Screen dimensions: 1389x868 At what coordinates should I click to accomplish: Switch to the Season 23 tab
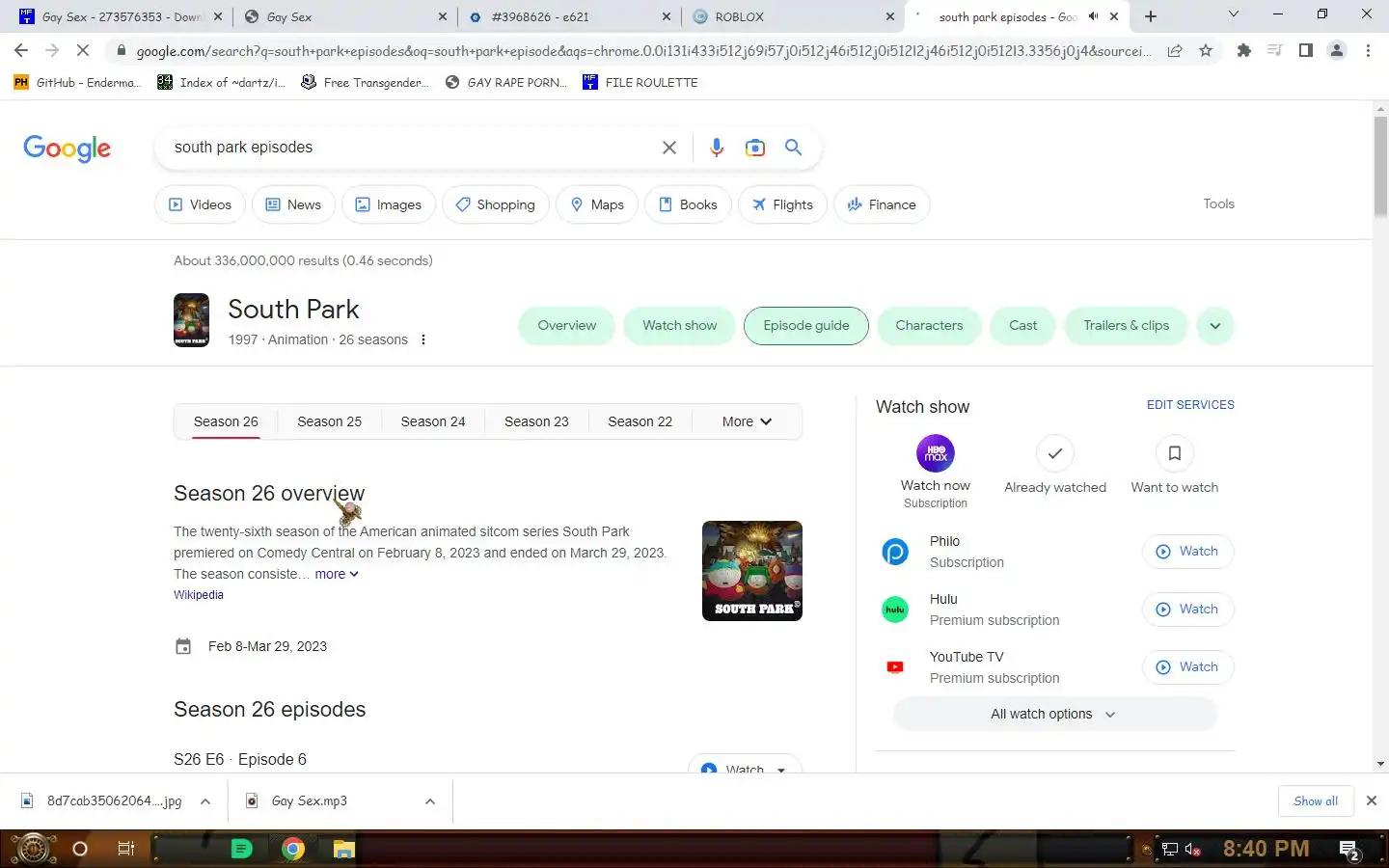click(x=536, y=421)
